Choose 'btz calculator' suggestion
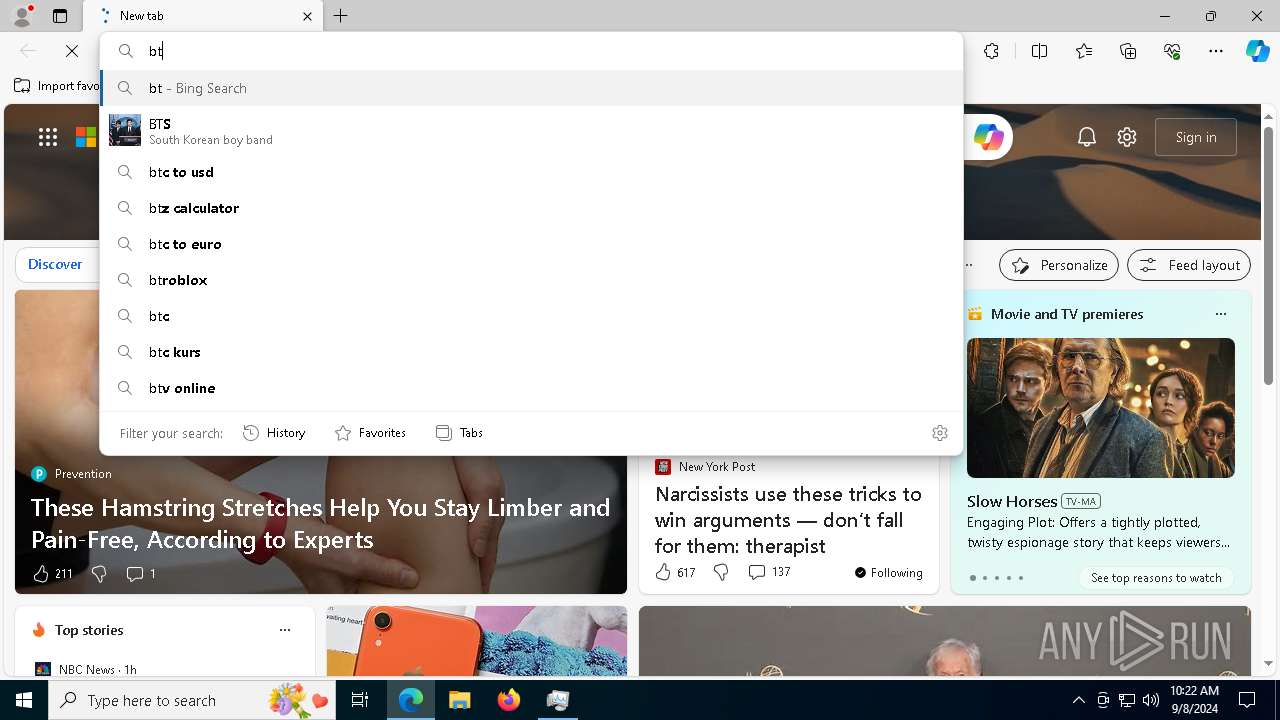1280x720 pixels. tap(531, 208)
